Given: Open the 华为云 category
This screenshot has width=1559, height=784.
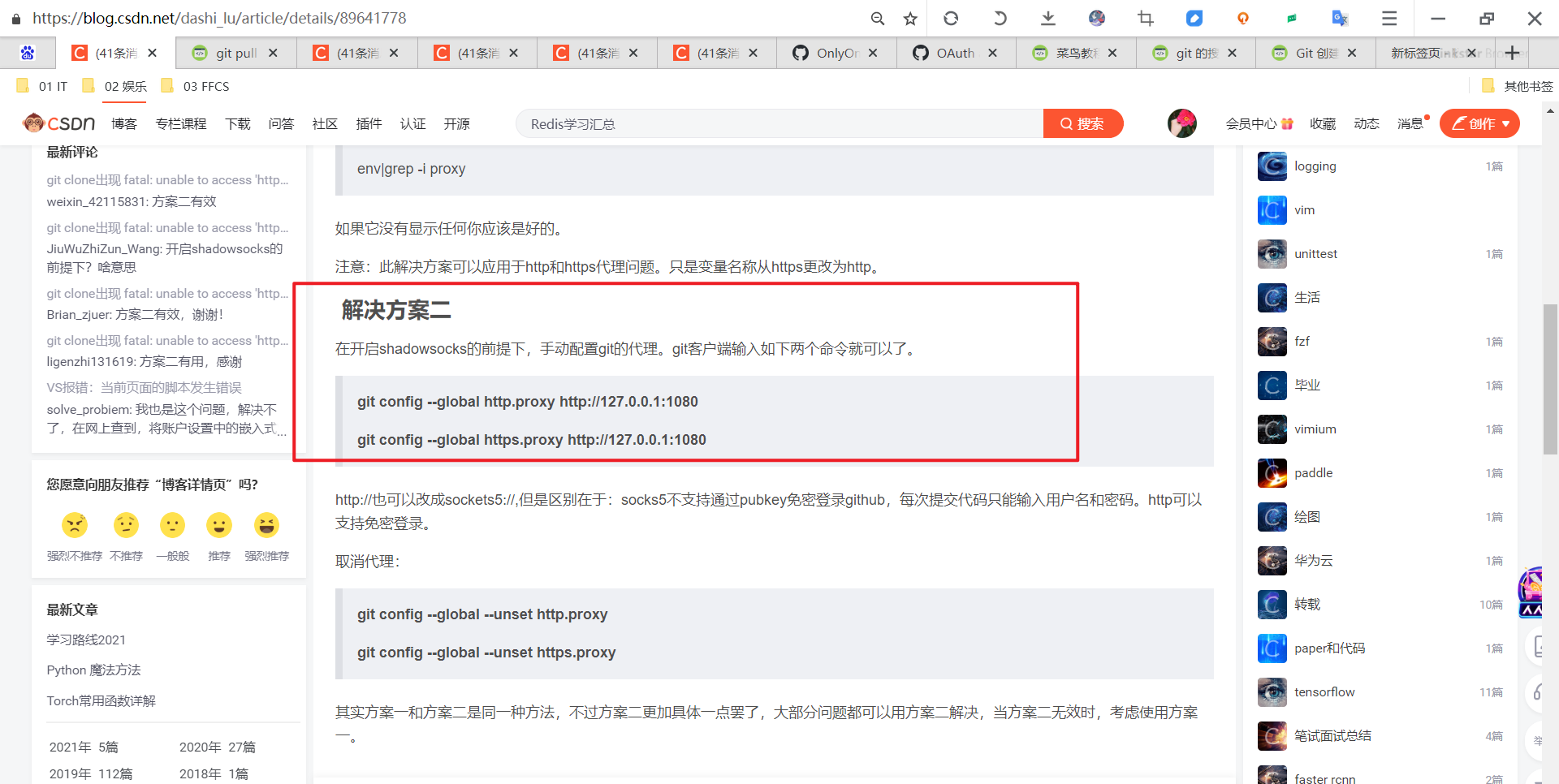Looking at the screenshot, I should pos(1313,561).
